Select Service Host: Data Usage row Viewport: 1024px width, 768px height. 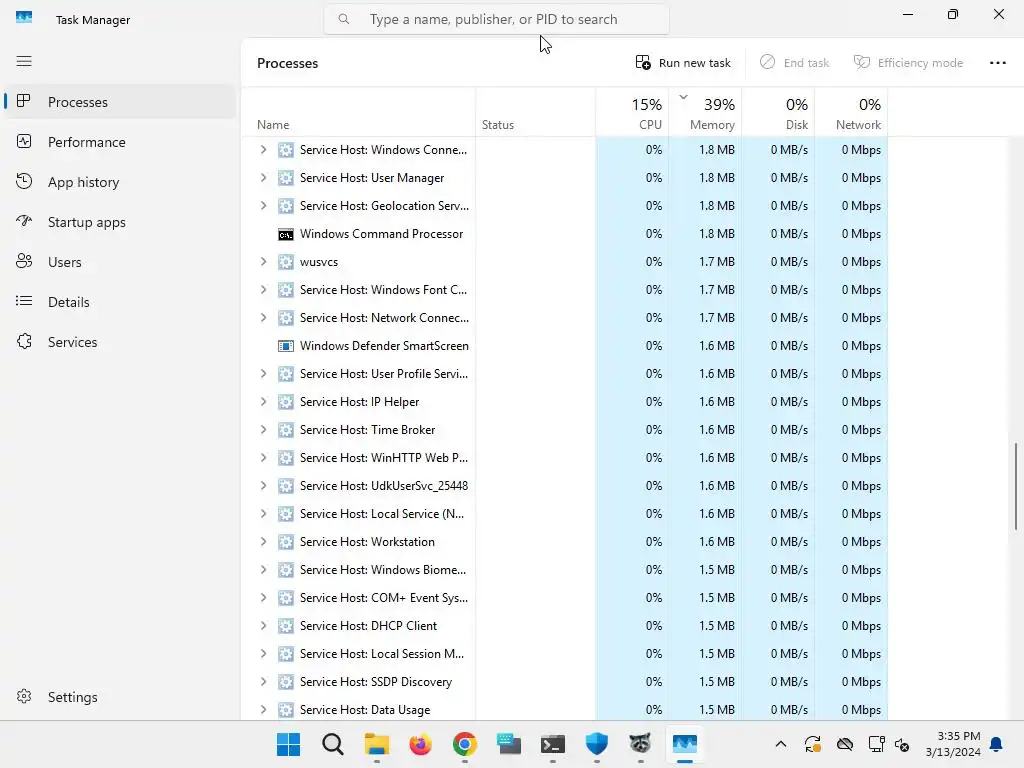(564, 710)
